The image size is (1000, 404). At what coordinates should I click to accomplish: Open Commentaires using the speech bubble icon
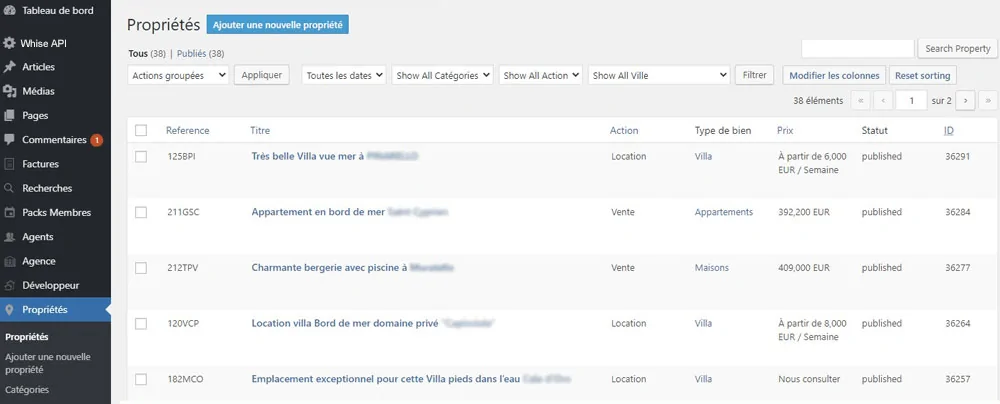click(x=9, y=140)
